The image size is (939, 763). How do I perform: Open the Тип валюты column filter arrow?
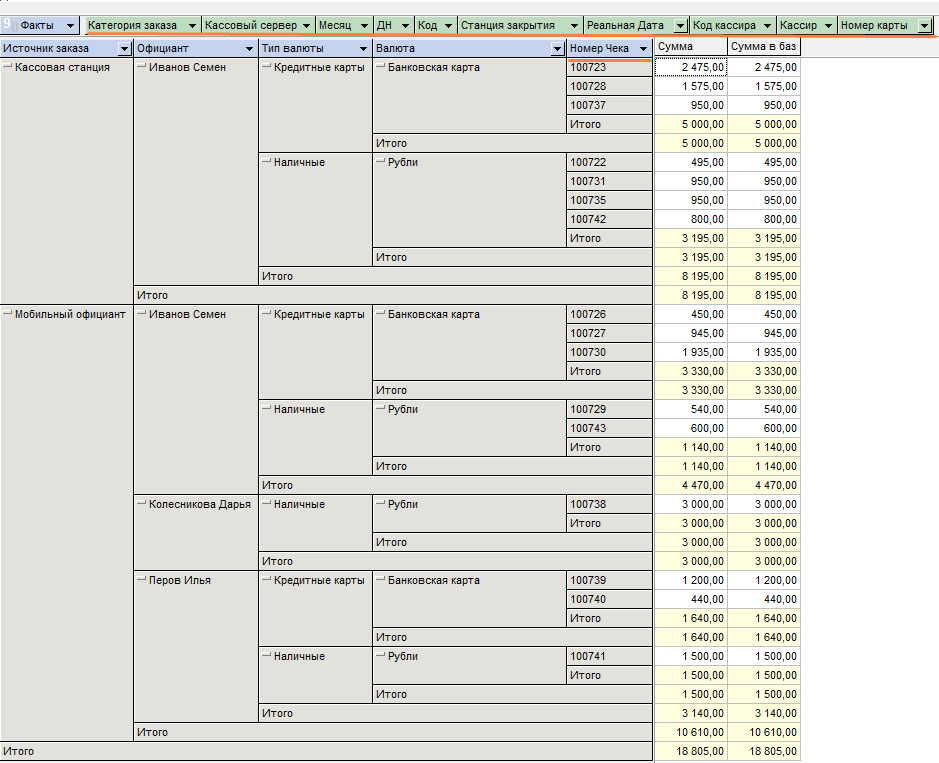pyautogui.click(x=363, y=48)
